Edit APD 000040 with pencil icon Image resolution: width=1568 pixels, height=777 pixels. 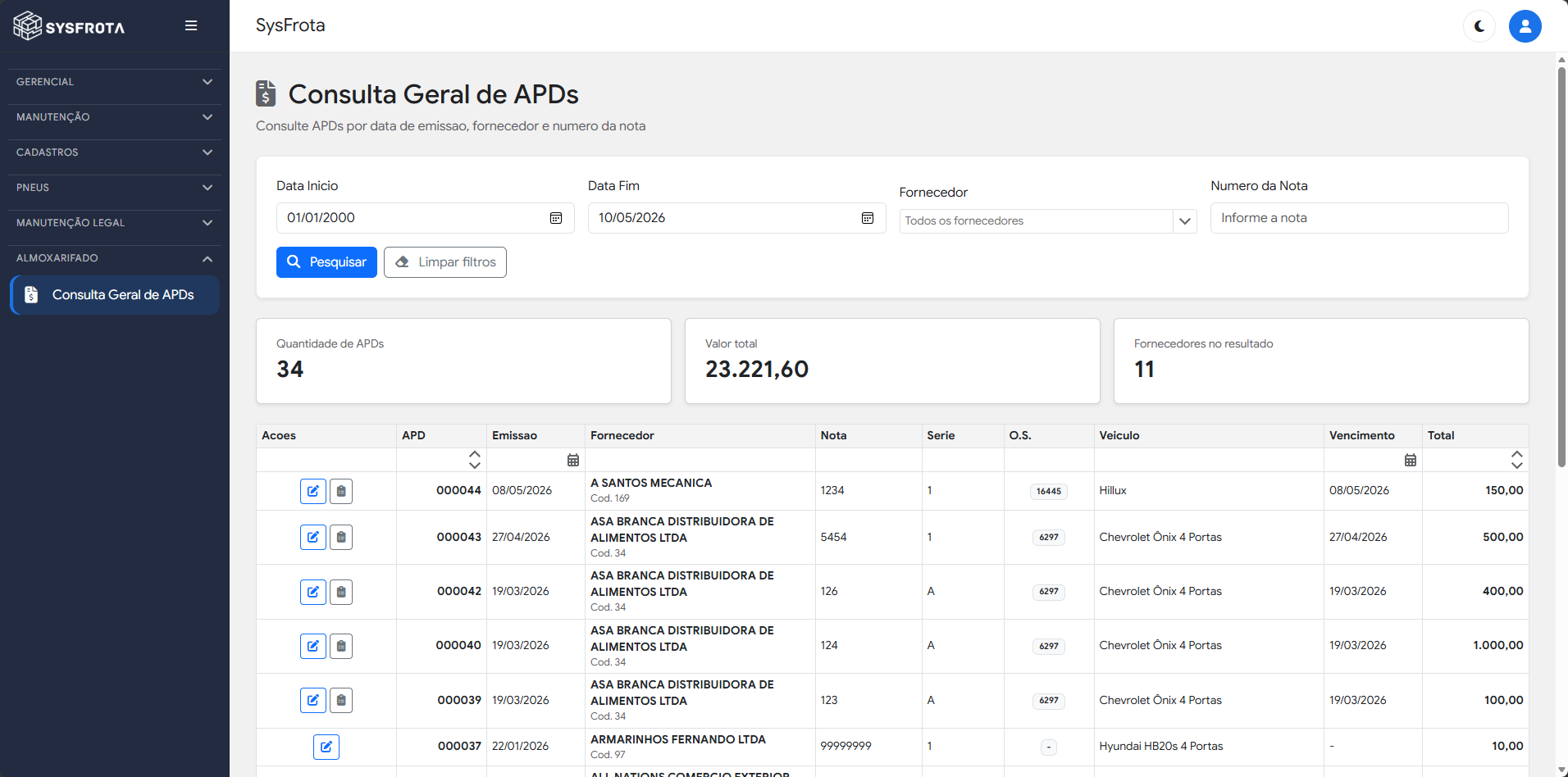[x=313, y=646]
